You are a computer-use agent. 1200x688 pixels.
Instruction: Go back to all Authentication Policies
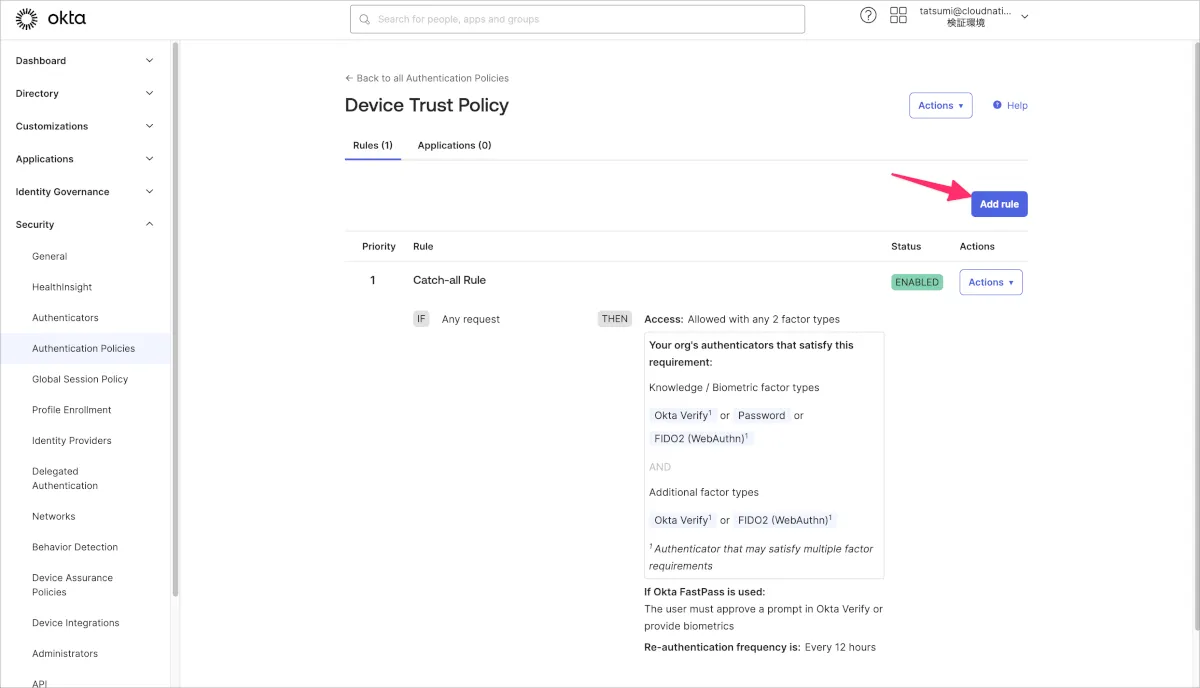click(x=427, y=78)
